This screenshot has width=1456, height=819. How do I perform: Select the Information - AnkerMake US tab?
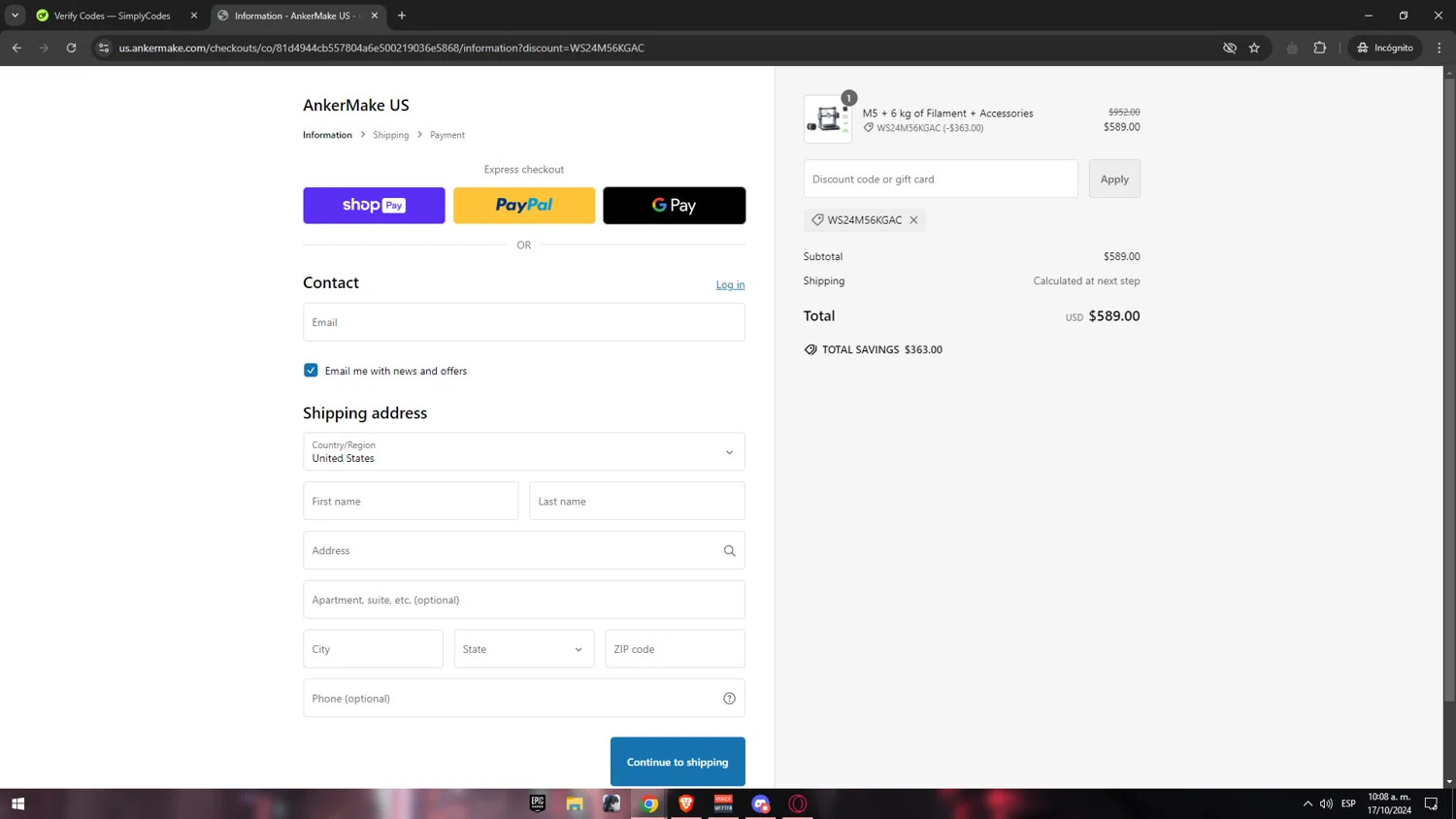296,16
